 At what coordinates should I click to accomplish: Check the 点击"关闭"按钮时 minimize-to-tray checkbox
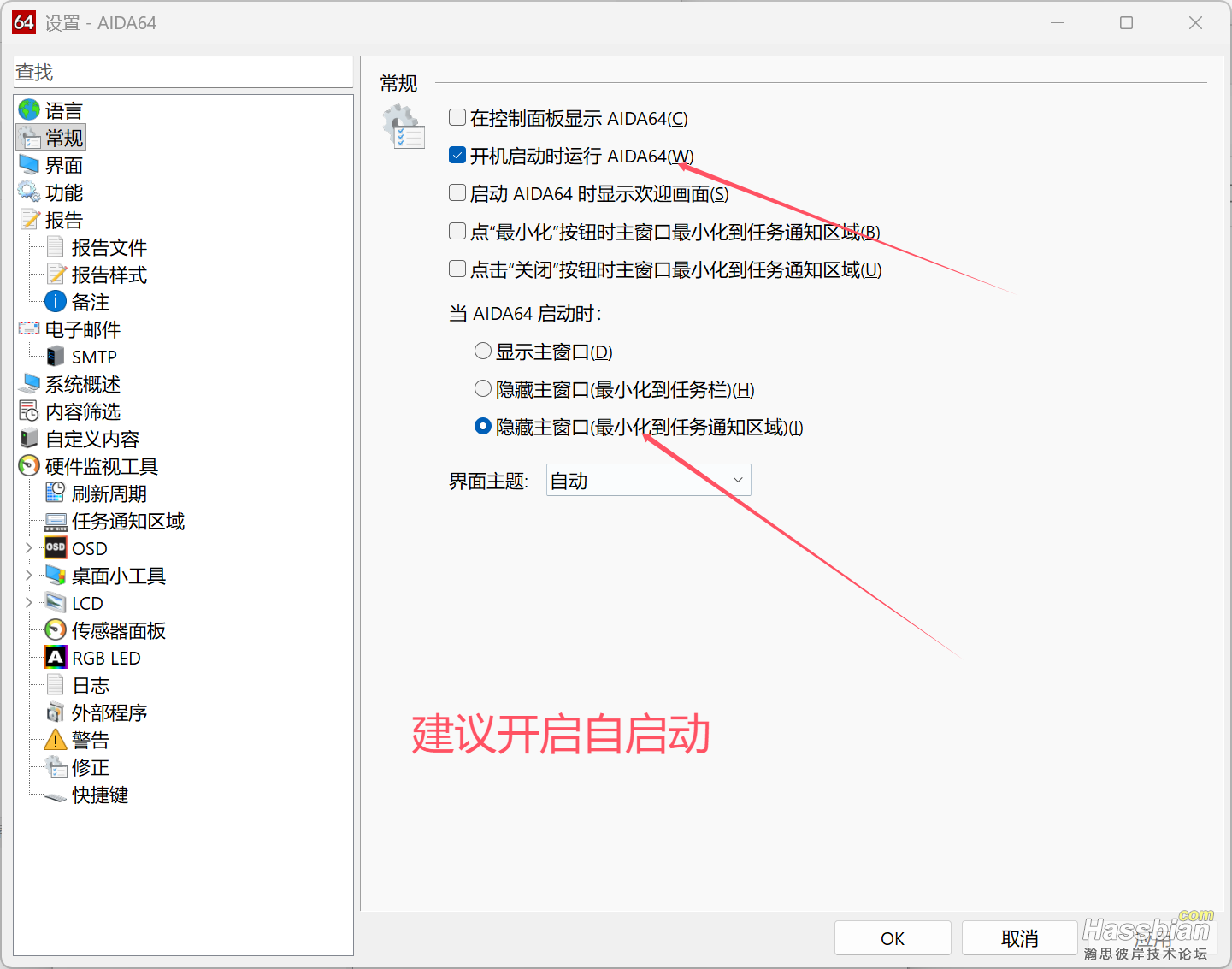point(457,269)
